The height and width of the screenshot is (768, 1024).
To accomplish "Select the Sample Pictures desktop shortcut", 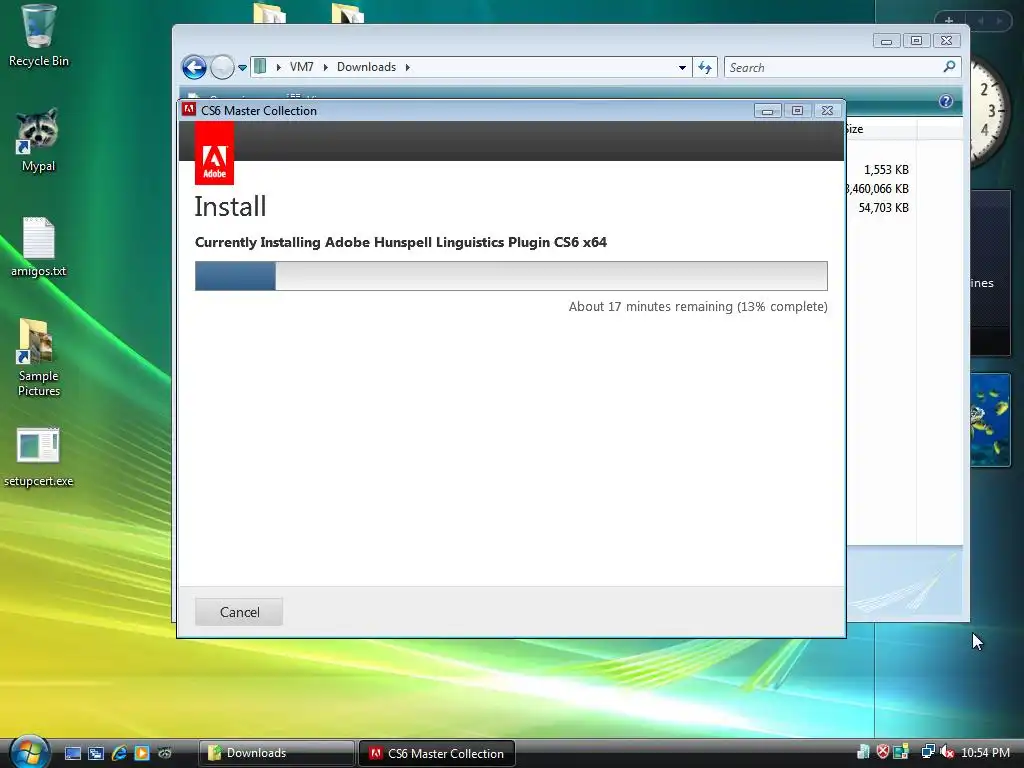I will pyautogui.click(x=39, y=358).
